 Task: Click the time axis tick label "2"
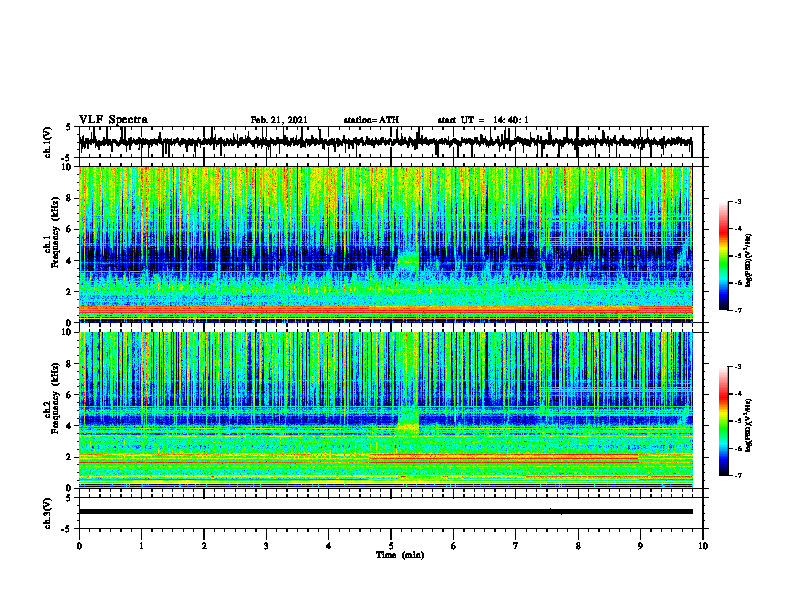click(204, 546)
